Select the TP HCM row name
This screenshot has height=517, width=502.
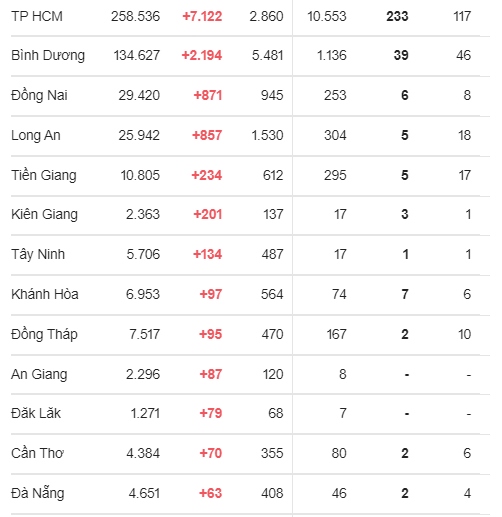click(37, 16)
